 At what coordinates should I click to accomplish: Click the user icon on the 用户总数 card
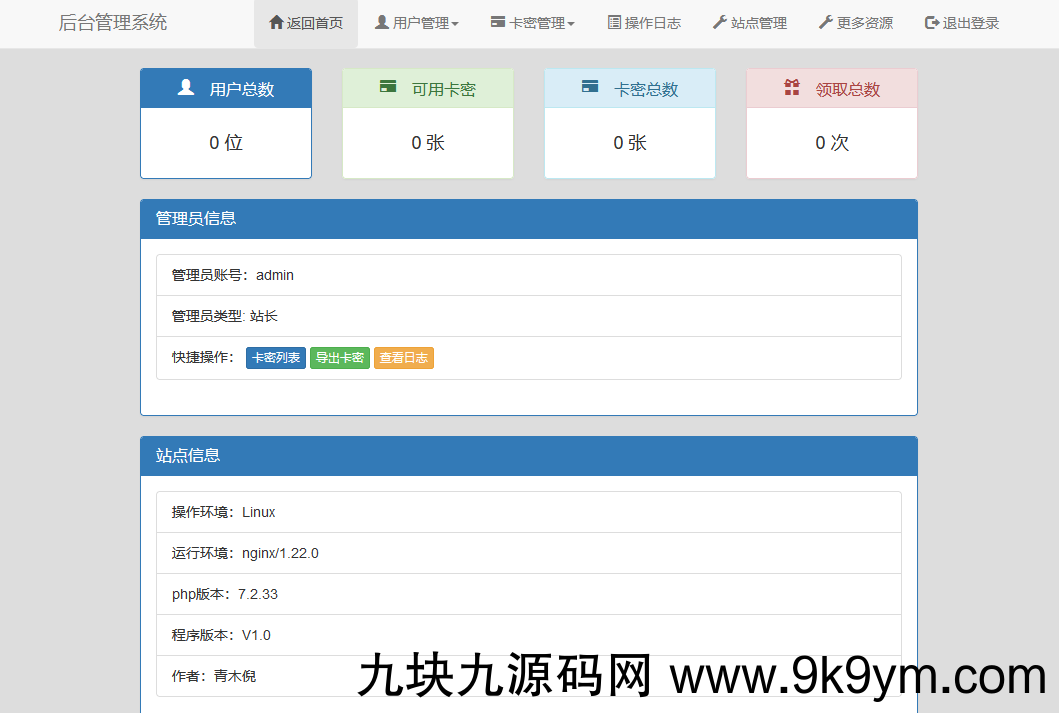pyautogui.click(x=185, y=87)
